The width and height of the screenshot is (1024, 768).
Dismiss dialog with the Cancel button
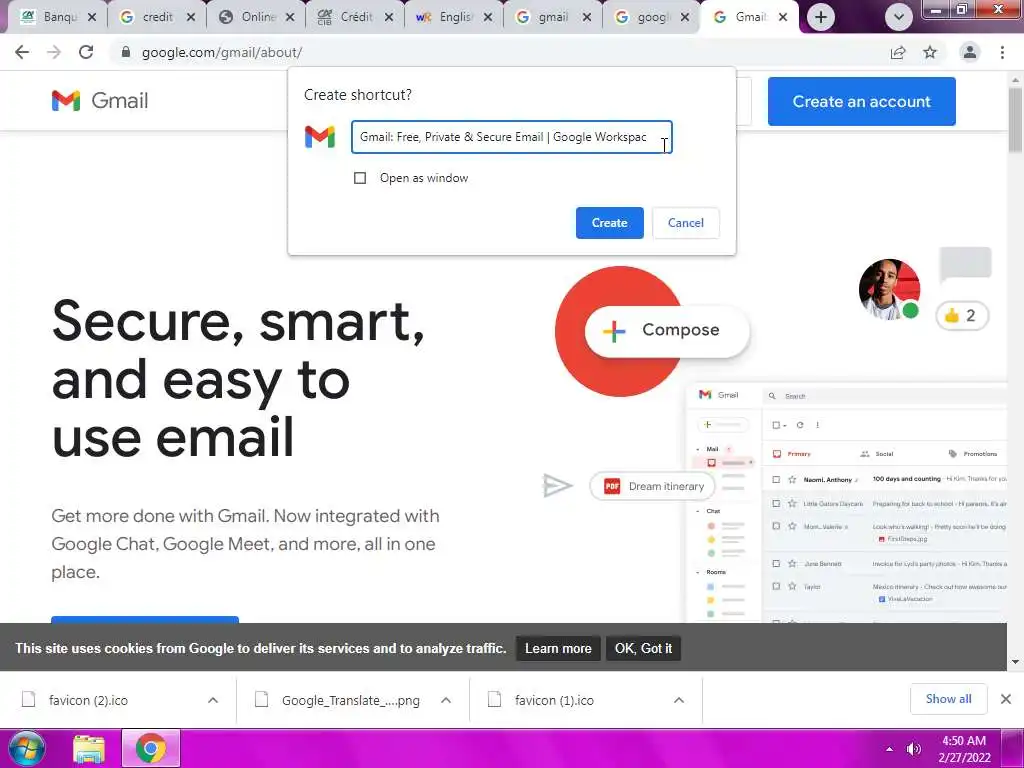(686, 223)
